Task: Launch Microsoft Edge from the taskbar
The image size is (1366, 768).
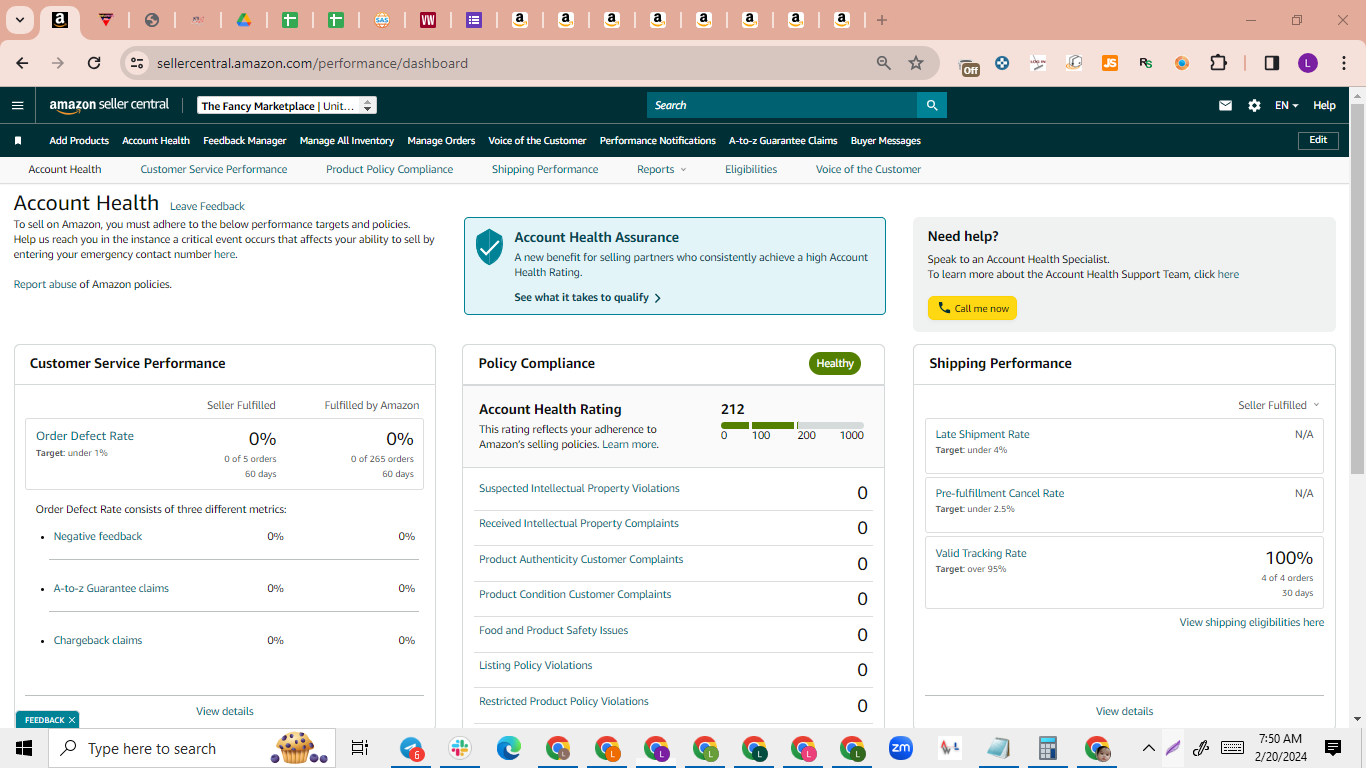Action: click(510, 748)
